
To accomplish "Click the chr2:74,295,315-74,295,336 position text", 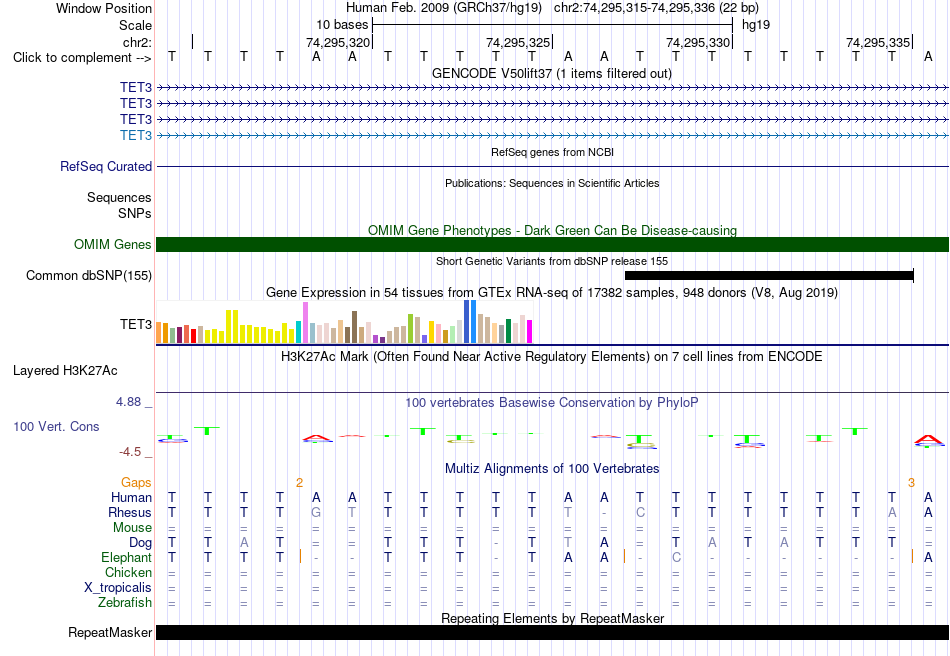I will coord(656,8).
